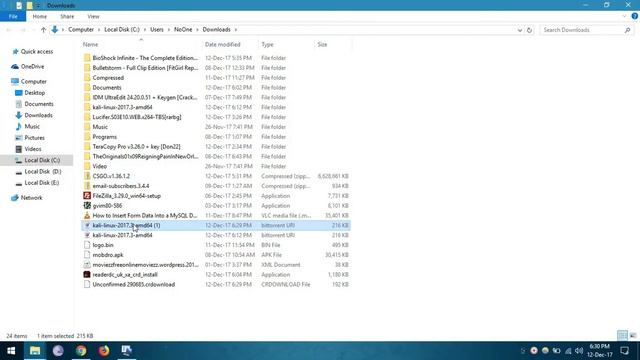Image resolution: width=640 pixels, height=360 pixels.
Task: Open Desktop in navigation pane
Action: tap(34, 93)
